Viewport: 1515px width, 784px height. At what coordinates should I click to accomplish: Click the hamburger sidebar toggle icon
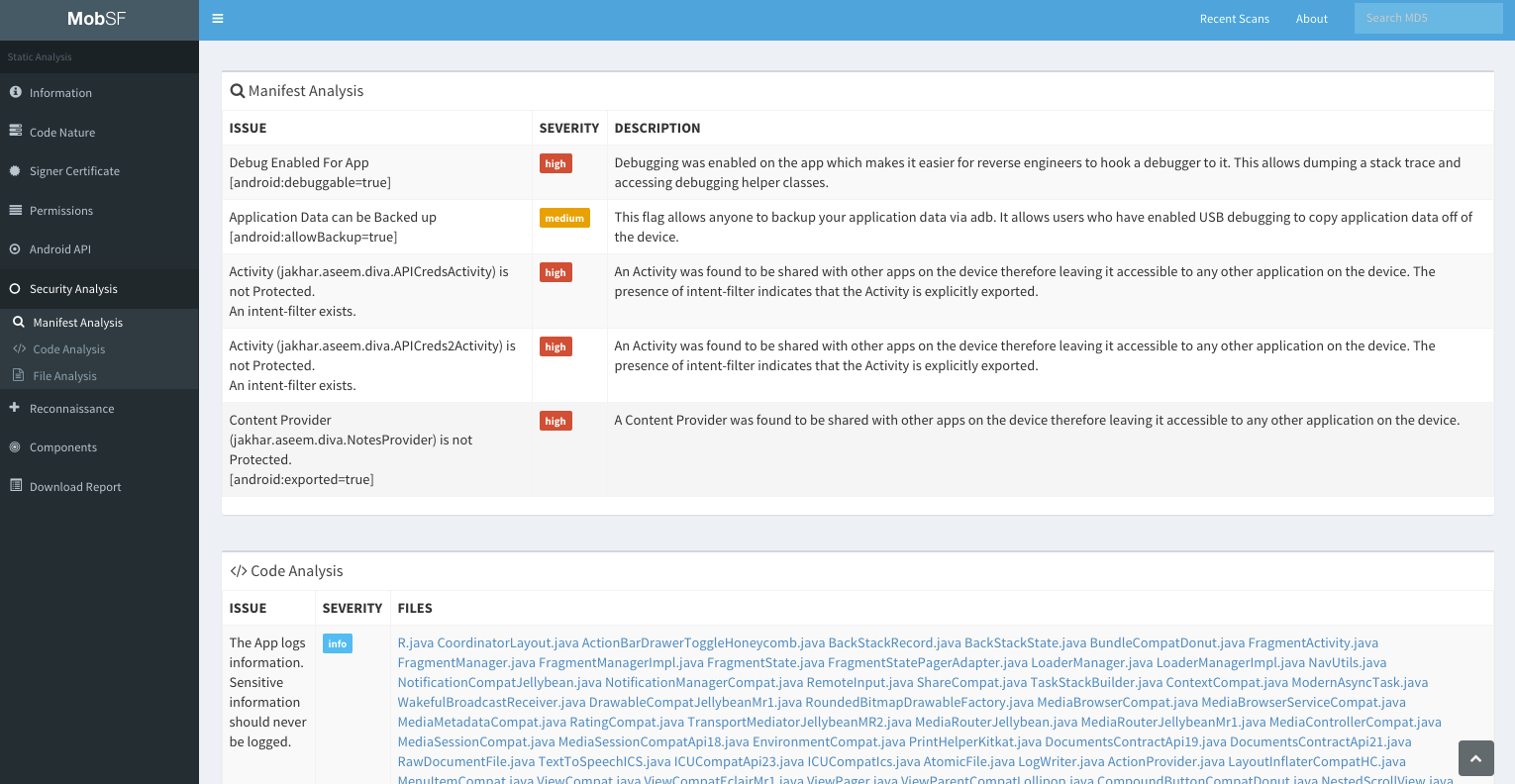point(218,19)
